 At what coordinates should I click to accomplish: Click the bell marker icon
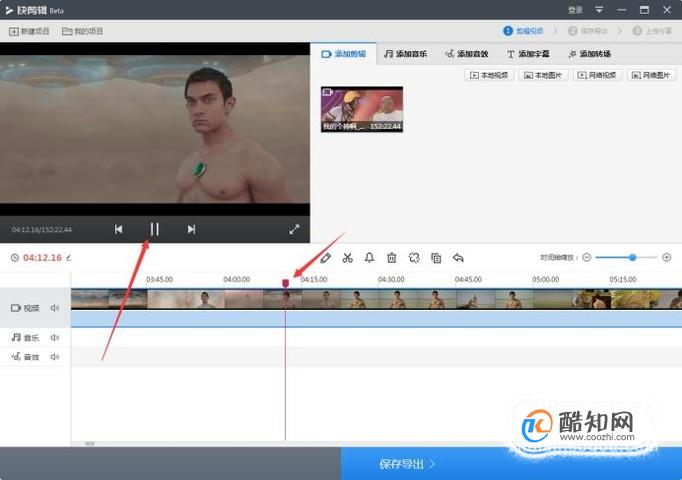pyautogui.click(x=369, y=258)
